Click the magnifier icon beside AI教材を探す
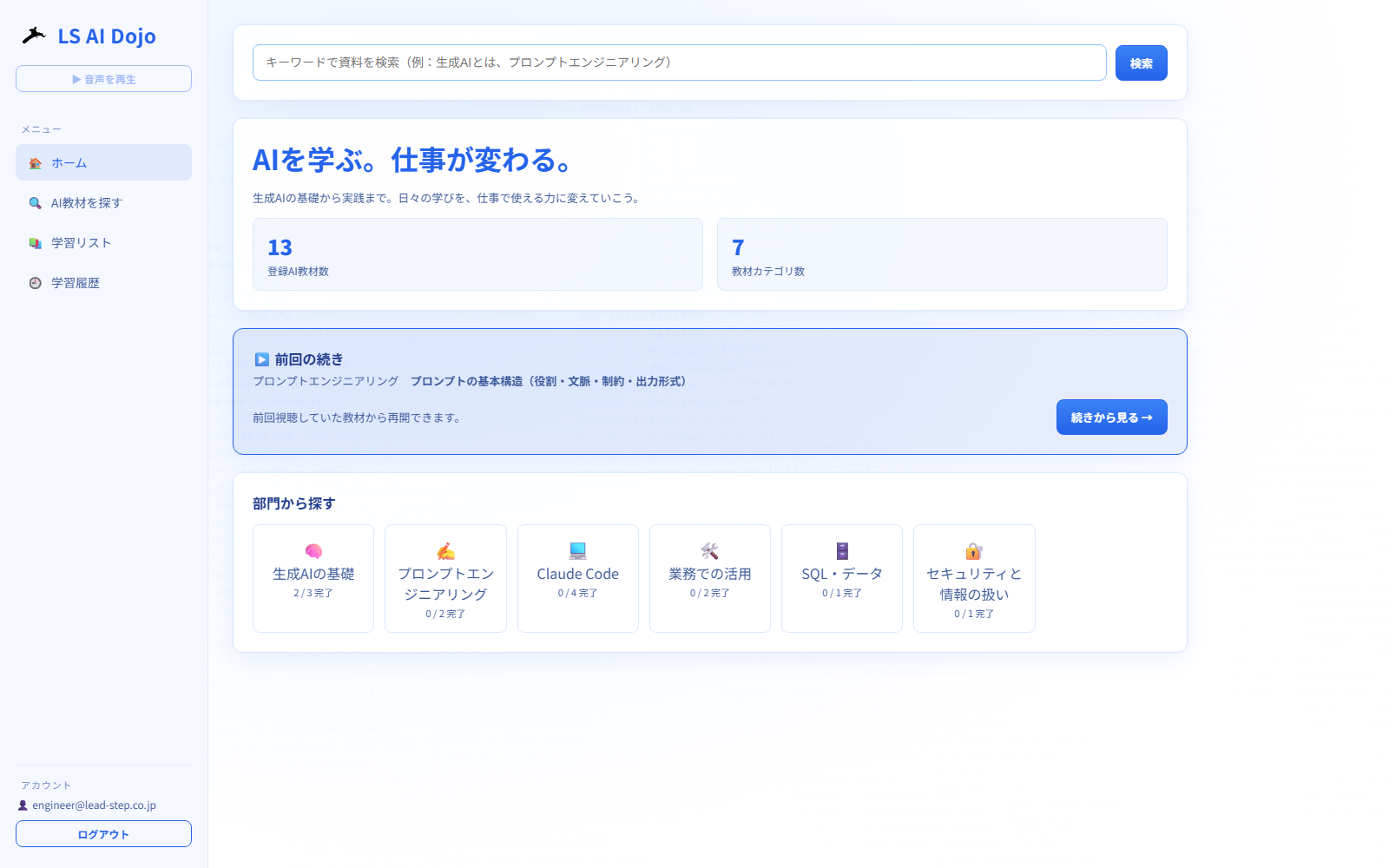 pyautogui.click(x=36, y=203)
